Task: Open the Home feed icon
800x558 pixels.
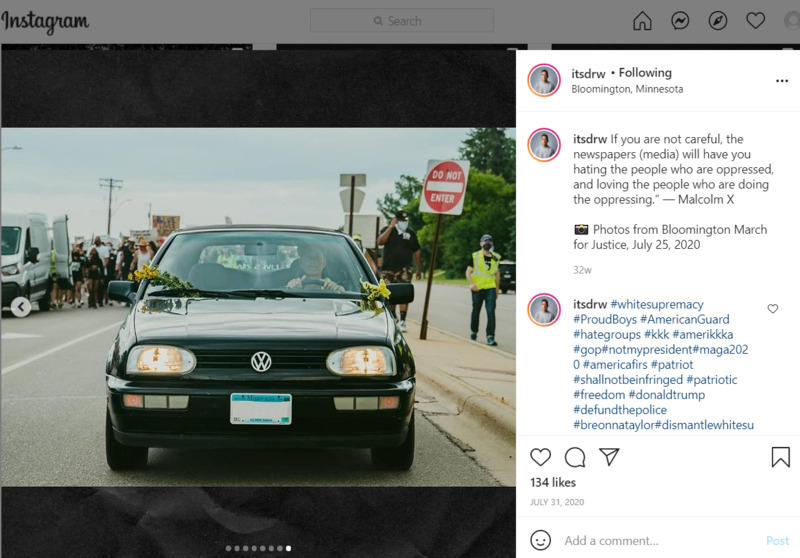Action: tap(642, 21)
